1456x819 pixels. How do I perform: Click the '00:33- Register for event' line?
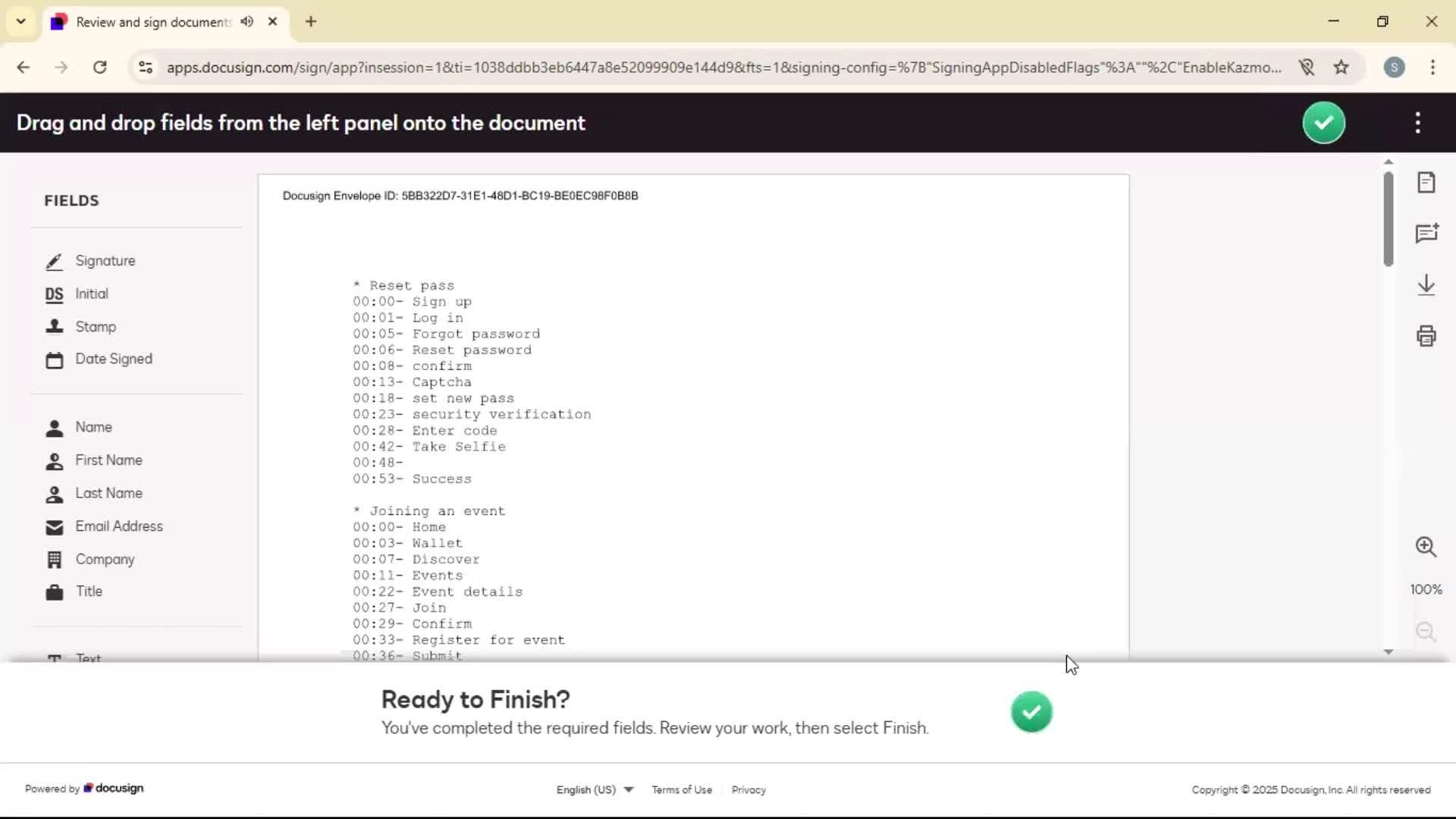(459, 641)
